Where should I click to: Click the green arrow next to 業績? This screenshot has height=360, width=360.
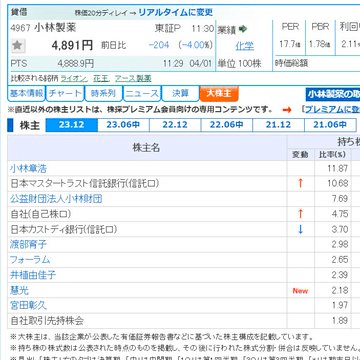[243, 29]
